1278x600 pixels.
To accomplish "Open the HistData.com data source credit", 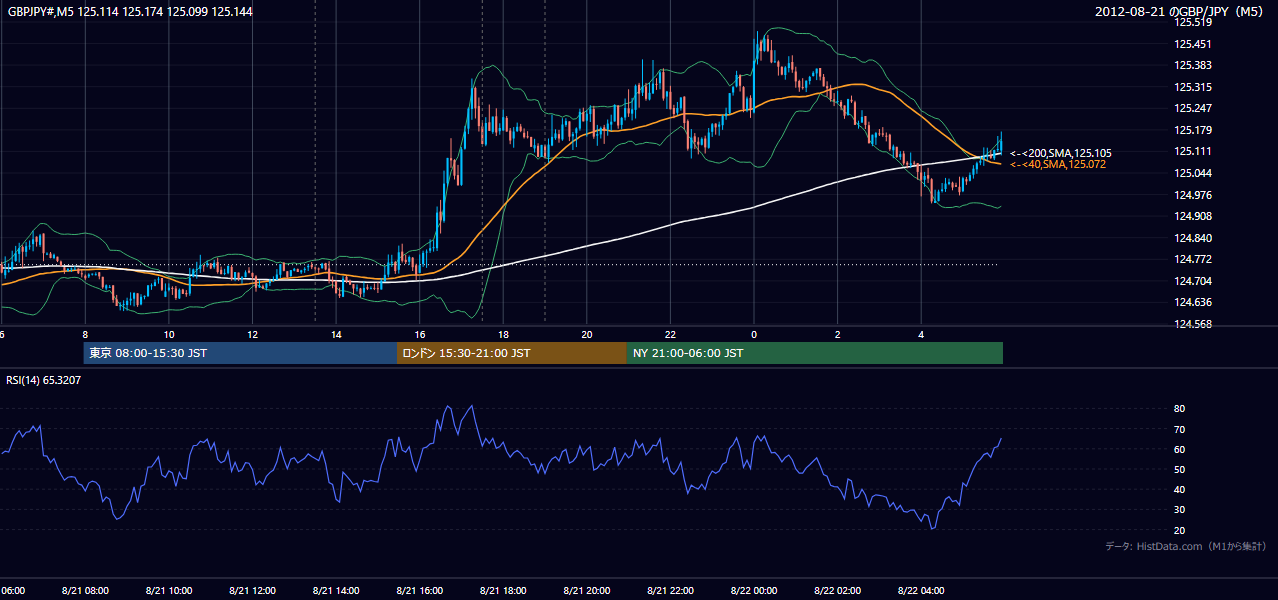I will 1186,546.
